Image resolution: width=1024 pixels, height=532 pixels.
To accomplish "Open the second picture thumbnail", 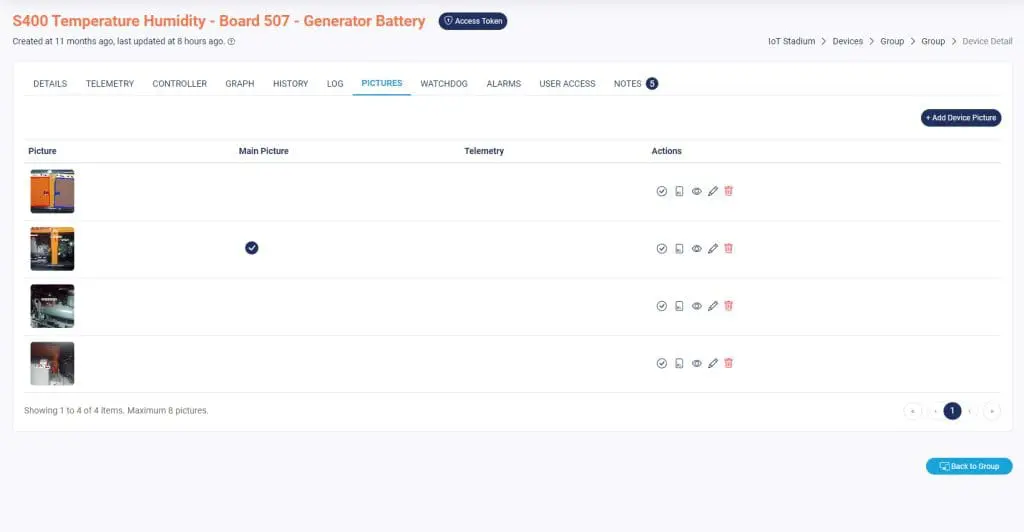I will tap(52, 248).
